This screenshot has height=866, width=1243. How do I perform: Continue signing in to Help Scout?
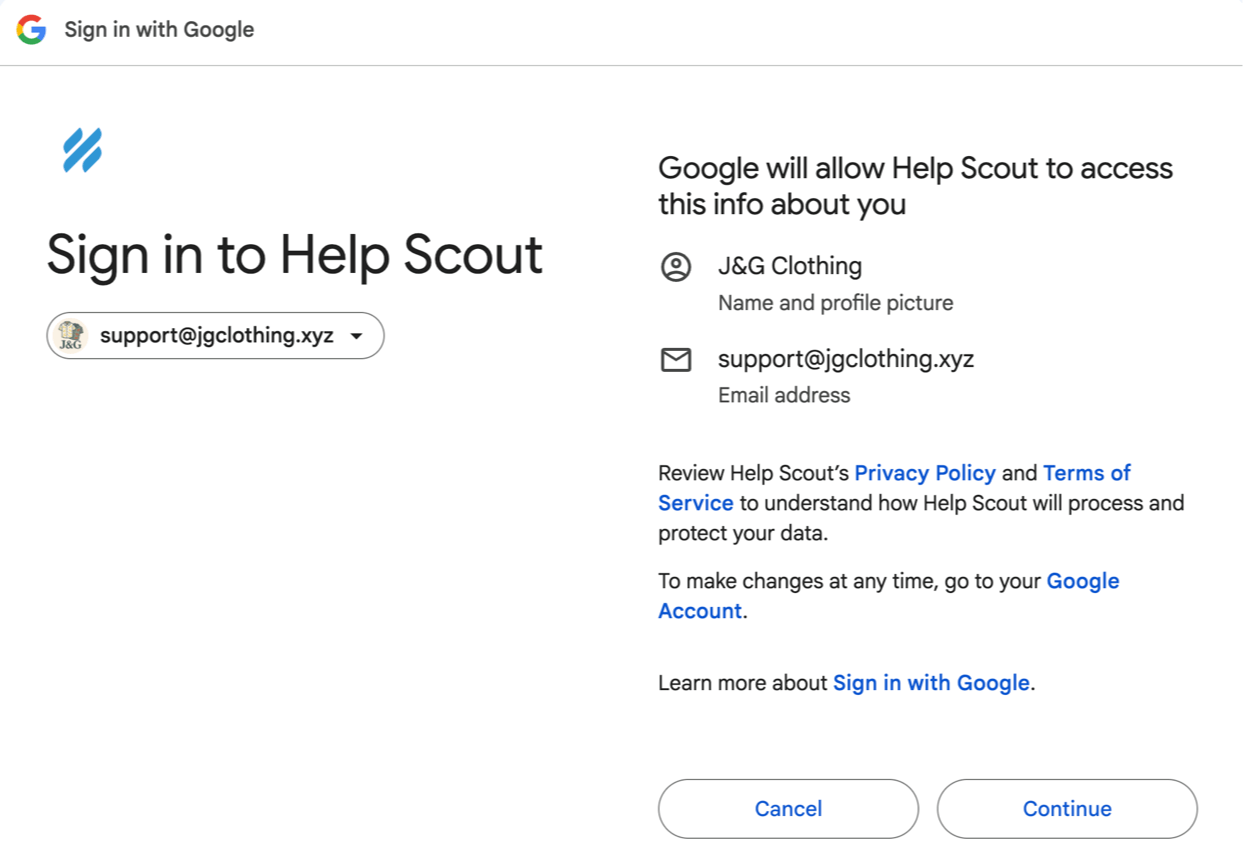[x=1067, y=809]
